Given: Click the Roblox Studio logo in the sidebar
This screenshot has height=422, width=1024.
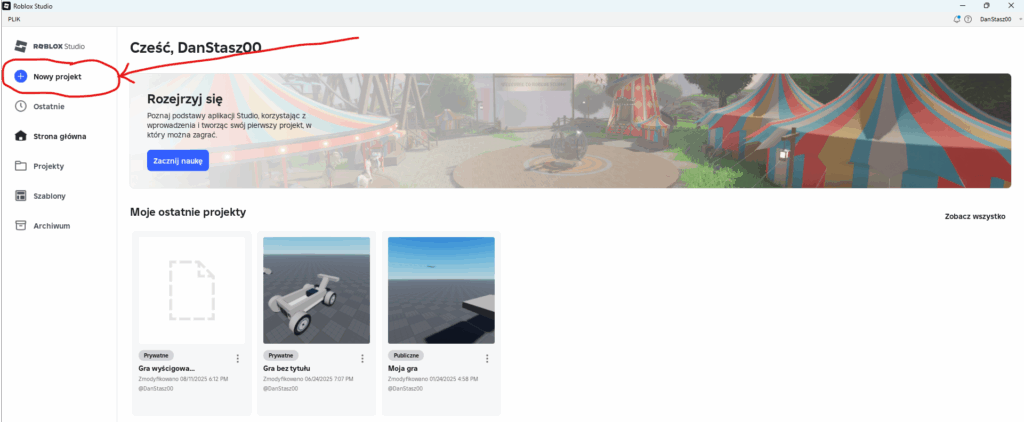Looking at the screenshot, I should tap(50, 46).
